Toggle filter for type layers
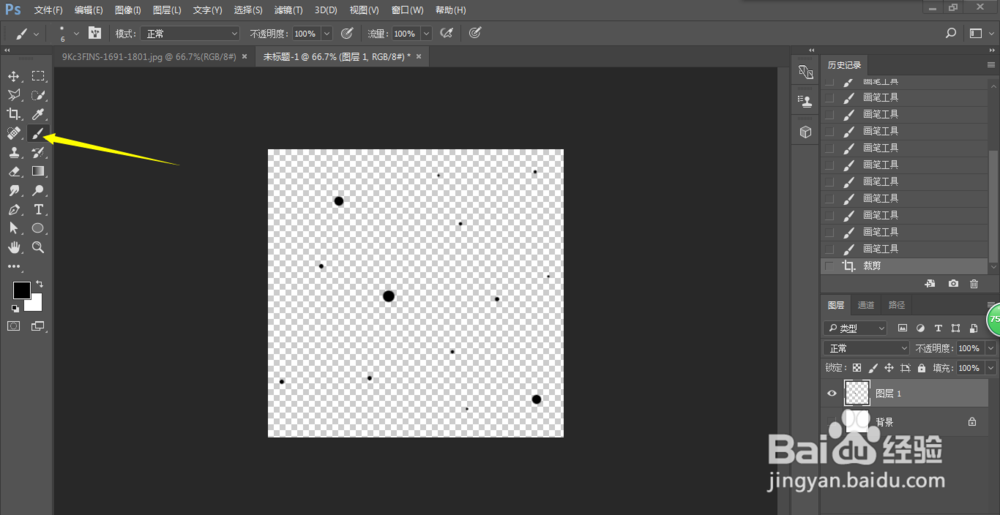 [938, 328]
